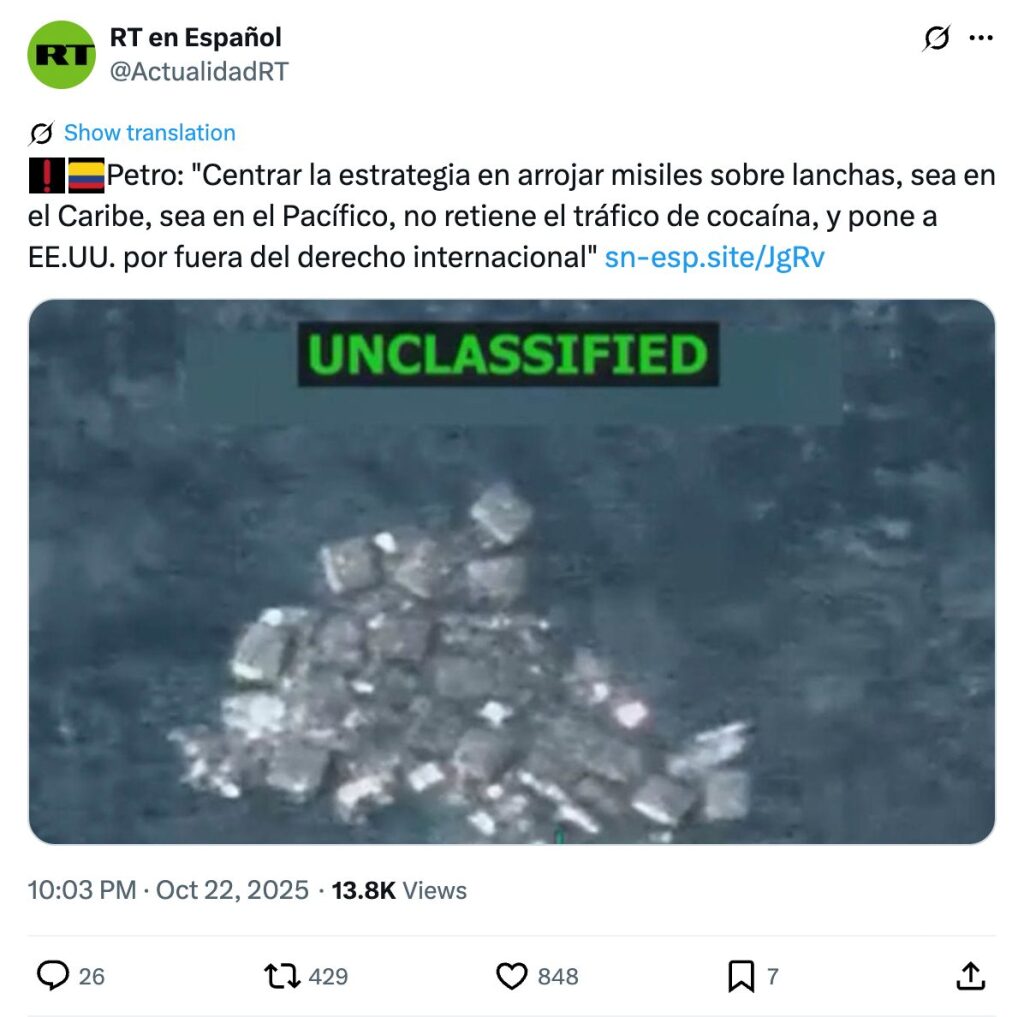Bookmark the post with the bookmark icon
This screenshot has width=1024, height=1017.
(x=741, y=976)
